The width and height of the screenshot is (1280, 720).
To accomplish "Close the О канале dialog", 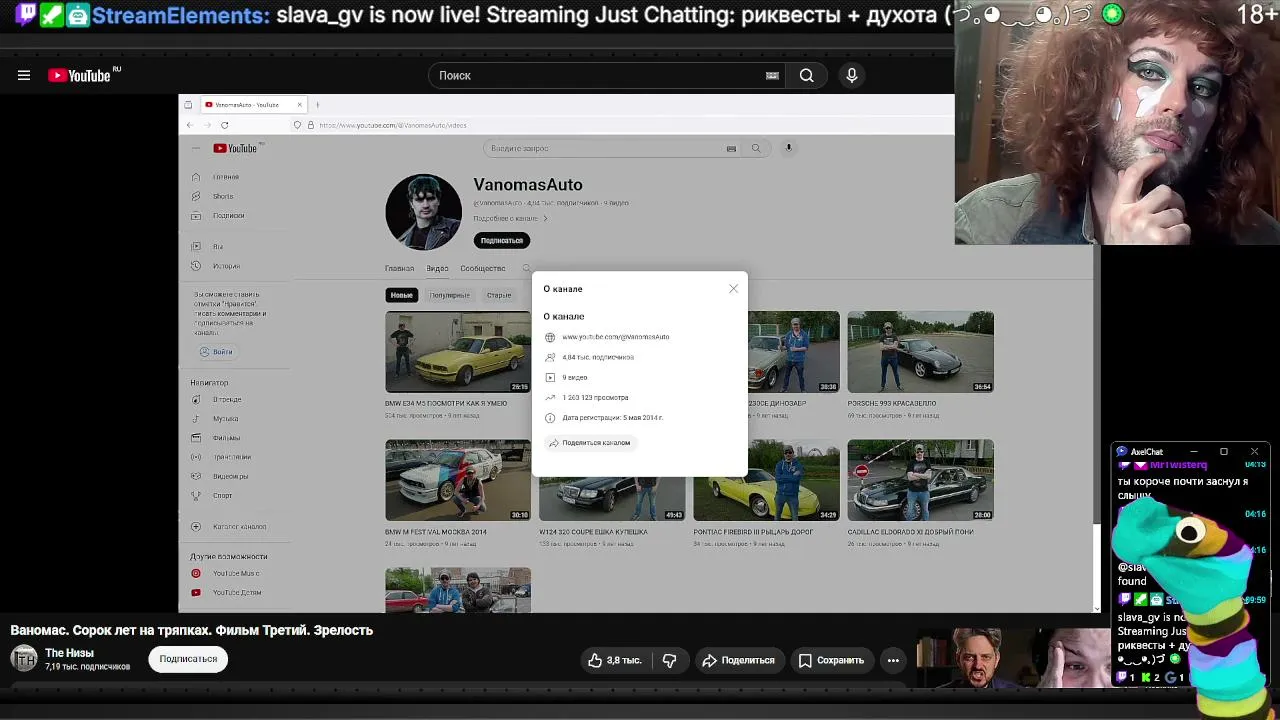I will [x=733, y=288].
